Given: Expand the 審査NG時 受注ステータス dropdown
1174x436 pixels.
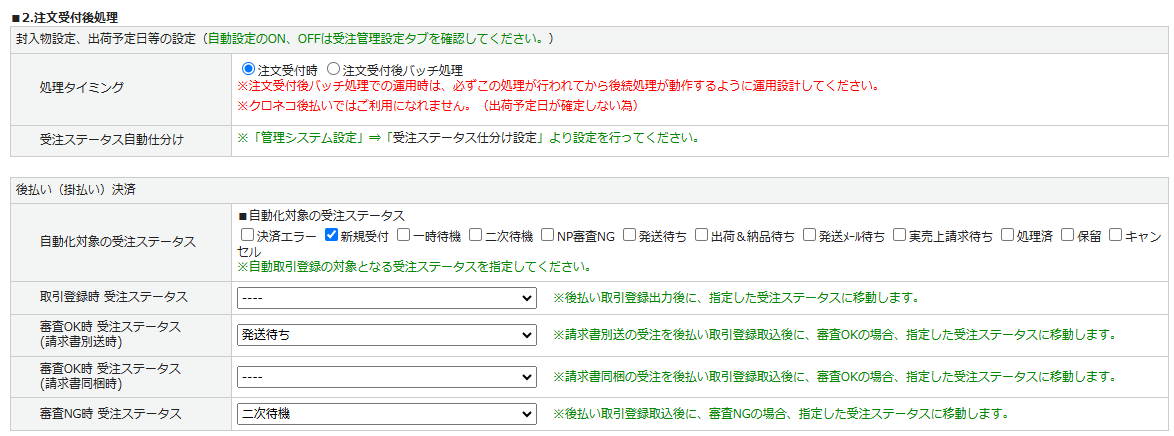Looking at the screenshot, I should pyautogui.click(x=387, y=413).
